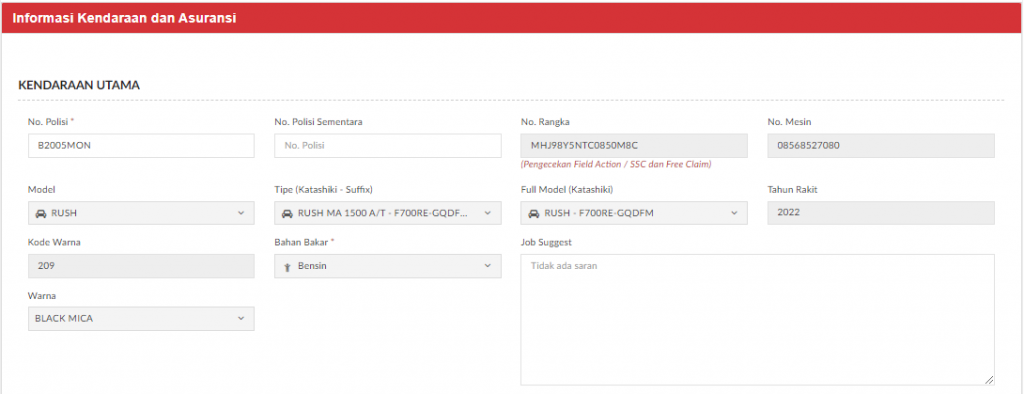Click the No. Rangka label
The height and width of the screenshot is (394, 1024).
tap(546, 122)
